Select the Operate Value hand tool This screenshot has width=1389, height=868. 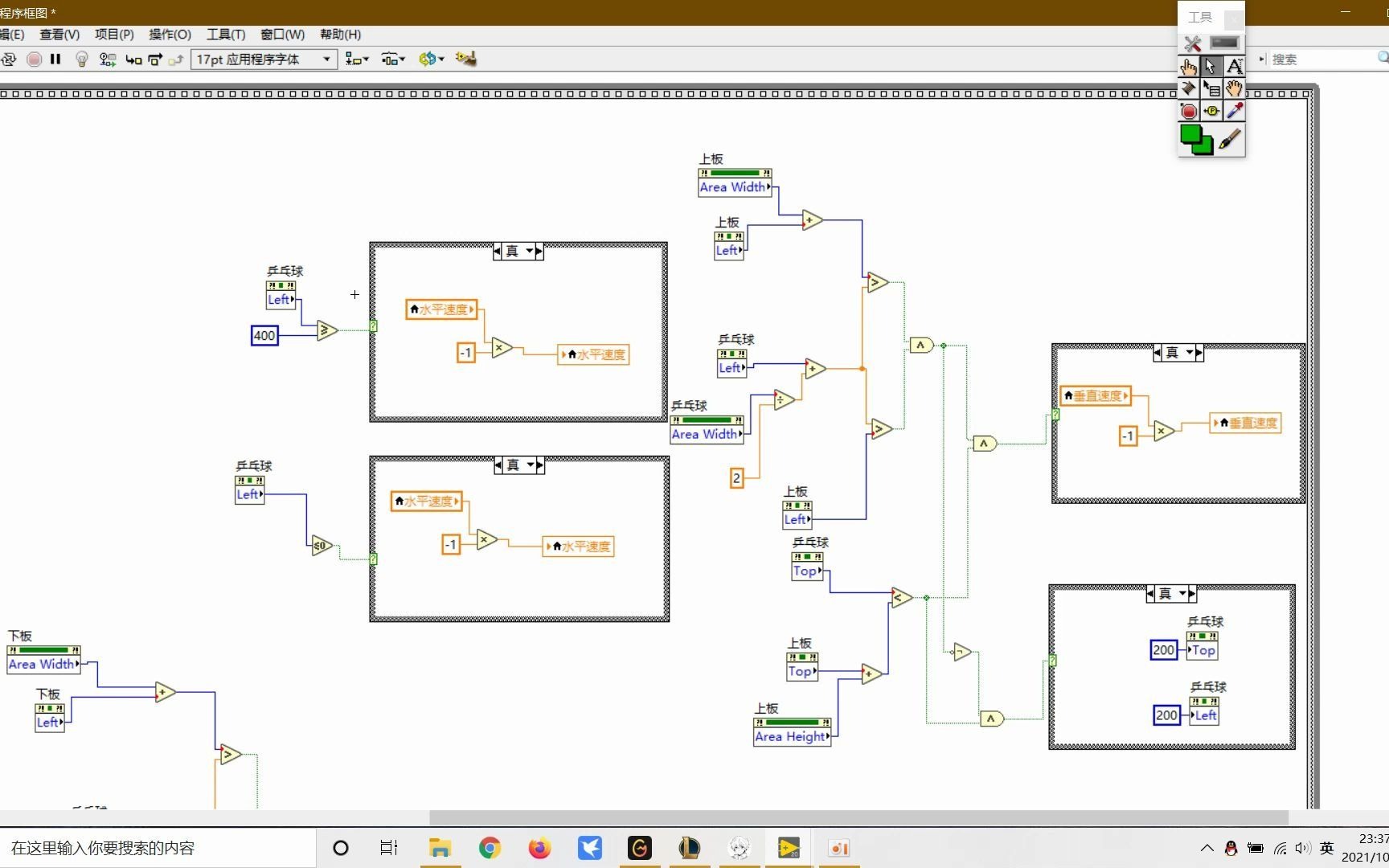[x=1188, y=67]
